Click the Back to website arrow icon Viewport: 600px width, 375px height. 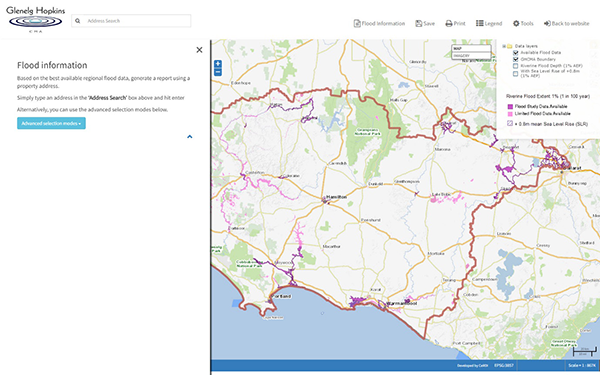(x=547, y=23)
